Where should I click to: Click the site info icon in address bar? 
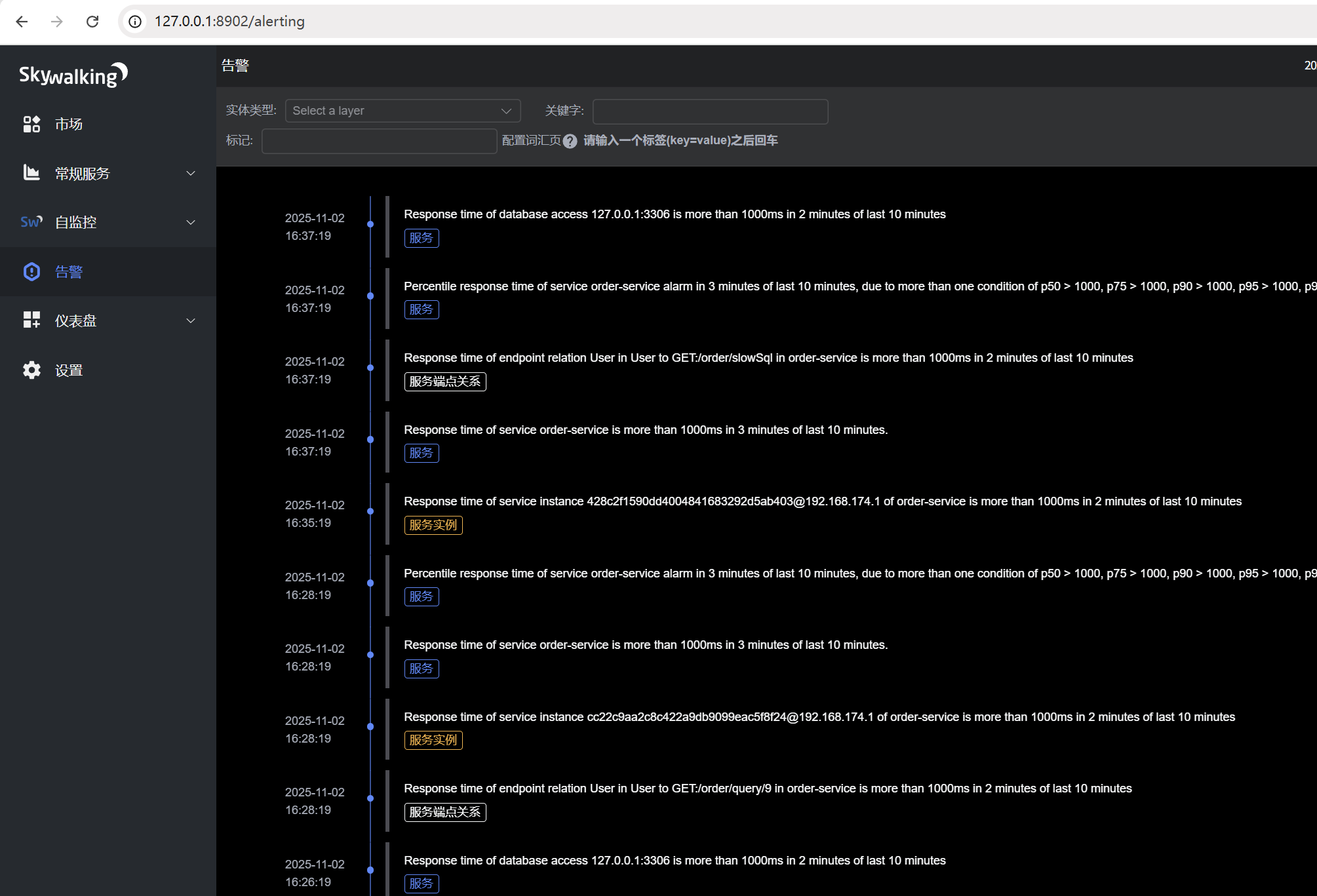[135, 22]
